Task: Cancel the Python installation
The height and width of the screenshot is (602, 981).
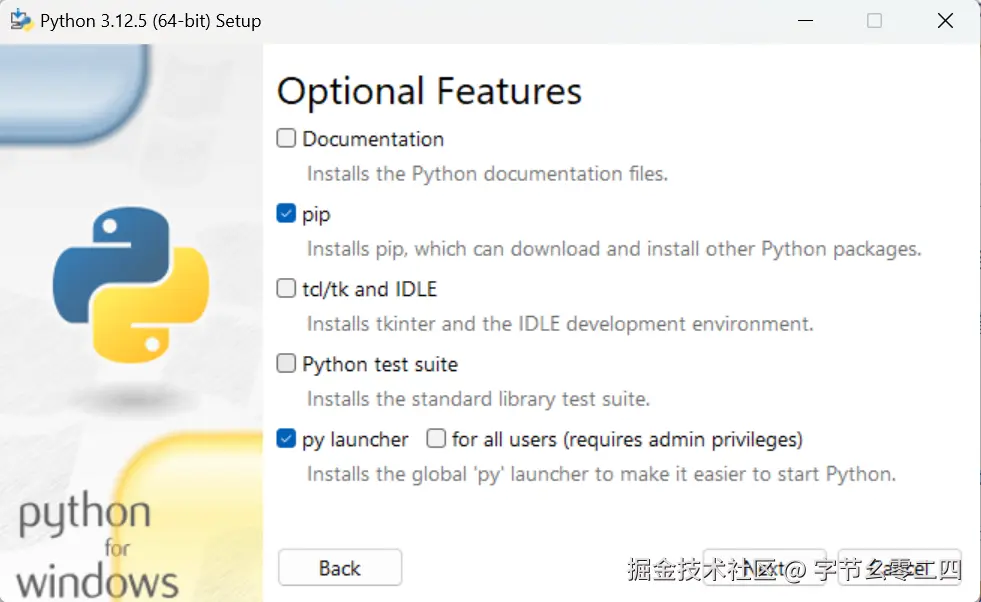Action: 900,568
